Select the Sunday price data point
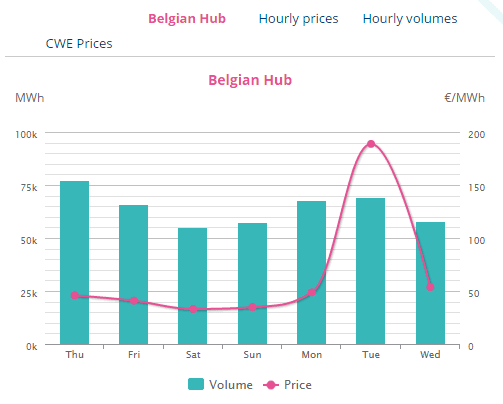This screenshot has width=503, height=404. (x=252, y=307)
